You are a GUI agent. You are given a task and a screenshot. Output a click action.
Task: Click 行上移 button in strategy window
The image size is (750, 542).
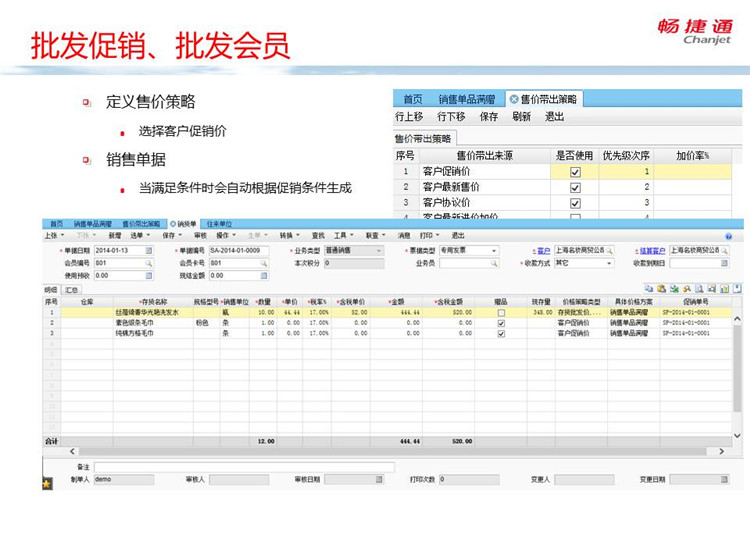coord(409,117)
